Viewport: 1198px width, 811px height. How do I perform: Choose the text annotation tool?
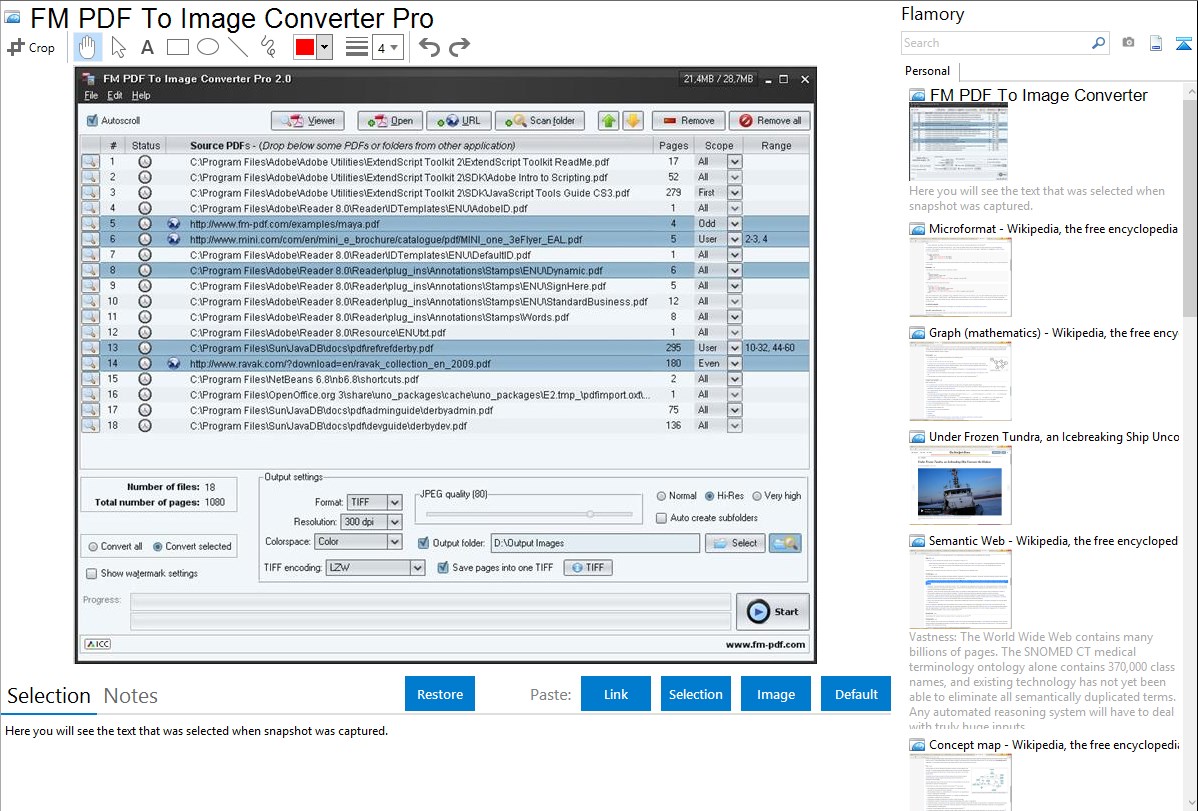(x=147, y=47)
